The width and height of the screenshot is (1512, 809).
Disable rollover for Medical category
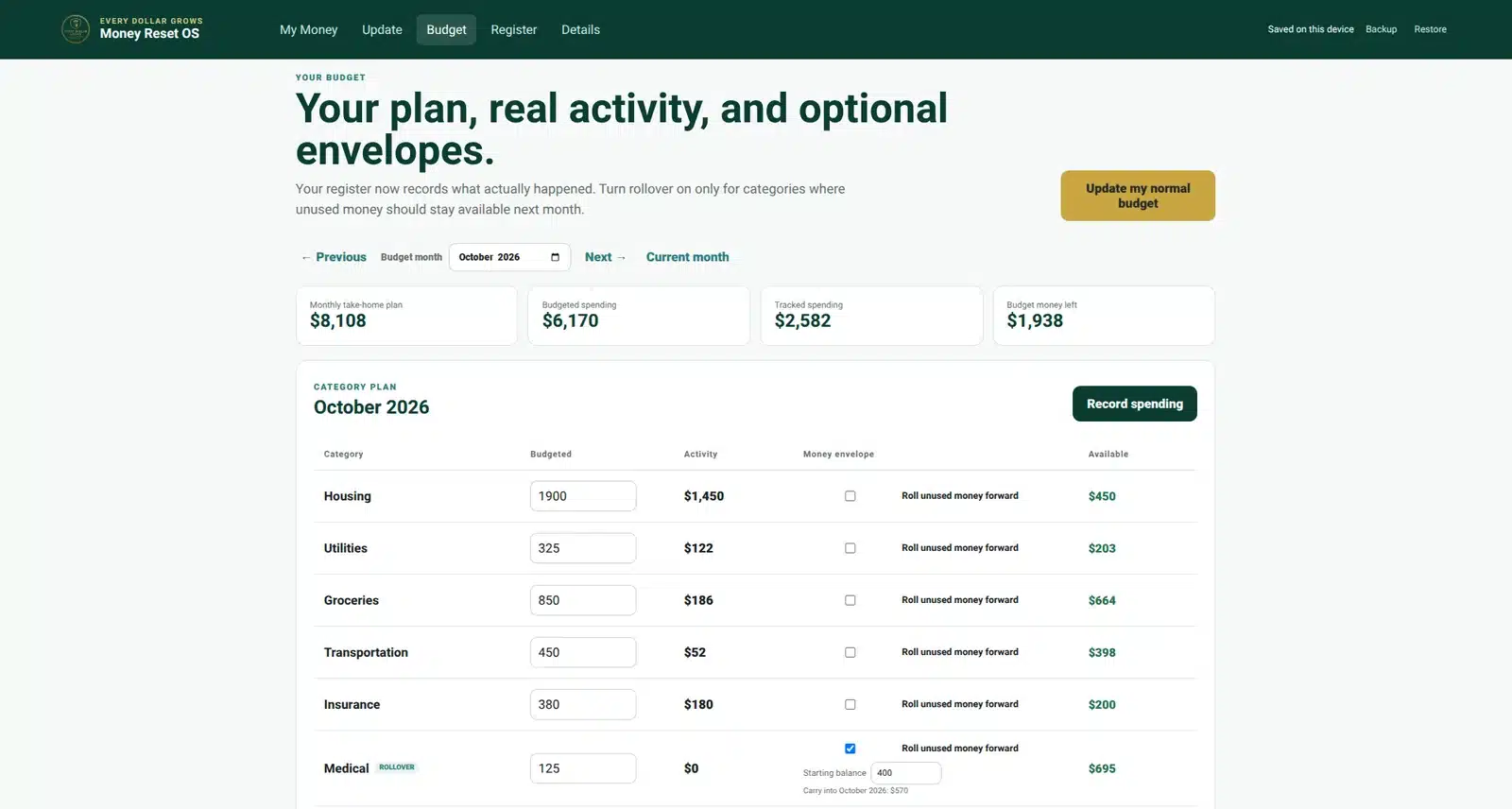point(850,749)
